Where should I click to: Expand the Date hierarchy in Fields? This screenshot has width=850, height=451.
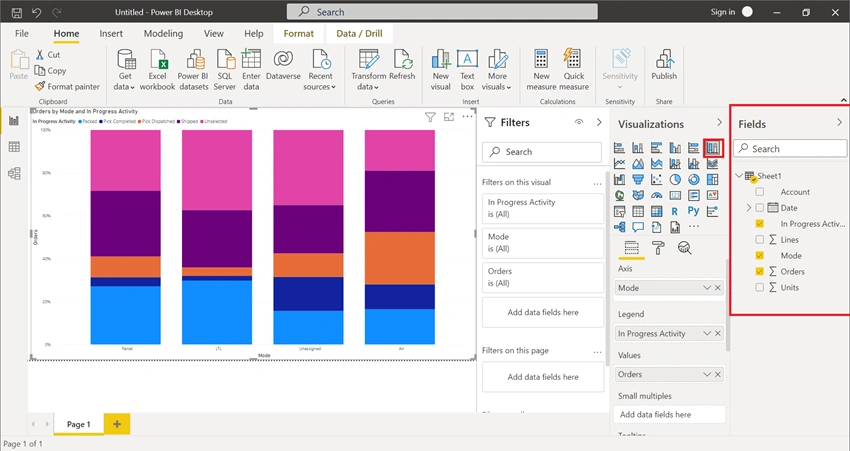click(x=749, y=208)
